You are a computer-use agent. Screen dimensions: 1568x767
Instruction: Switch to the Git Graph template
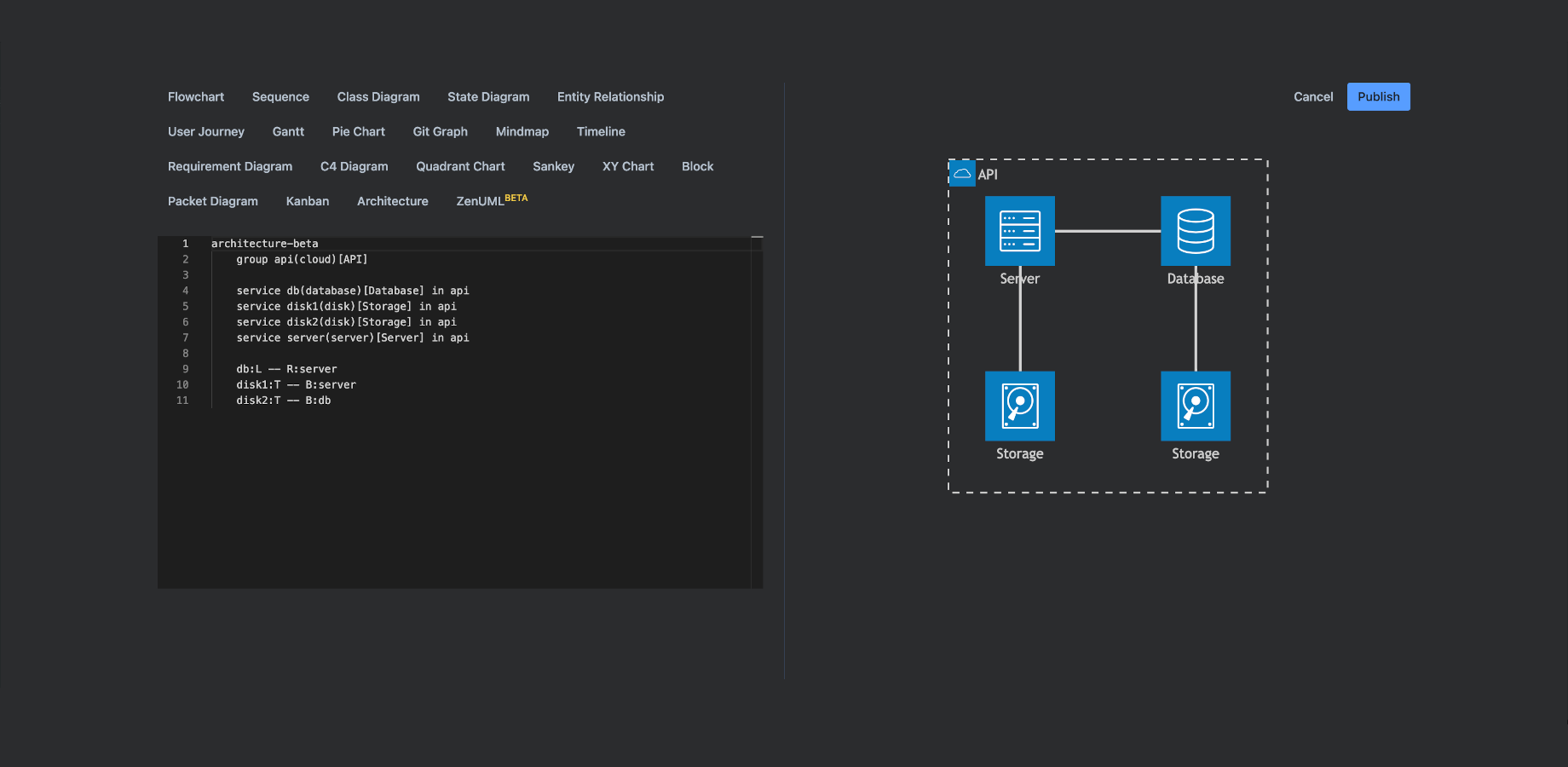pos(441,132)
